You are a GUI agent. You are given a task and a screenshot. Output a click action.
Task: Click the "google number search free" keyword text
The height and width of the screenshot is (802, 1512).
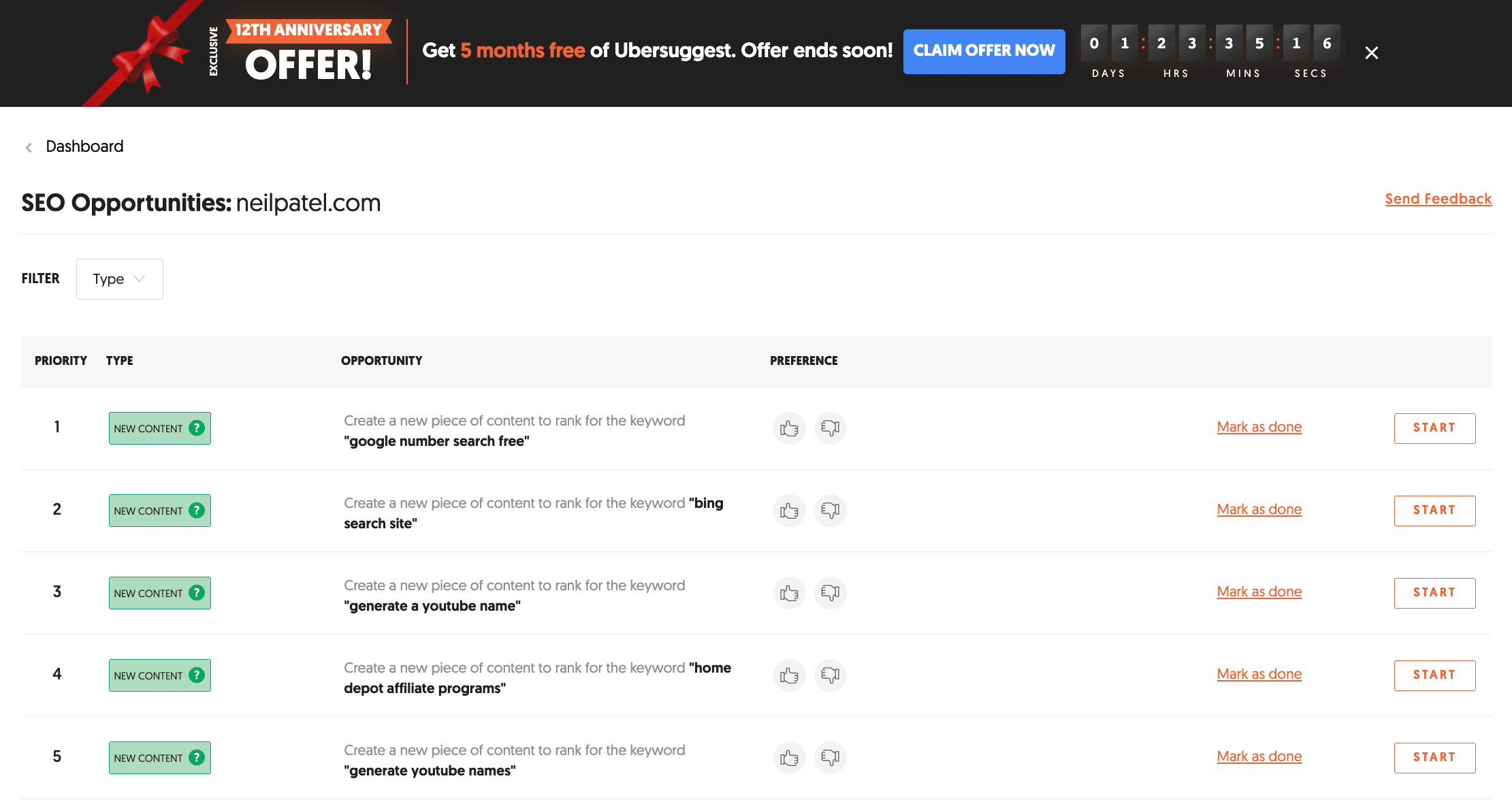pyautogui.click(x=436, y=441)
